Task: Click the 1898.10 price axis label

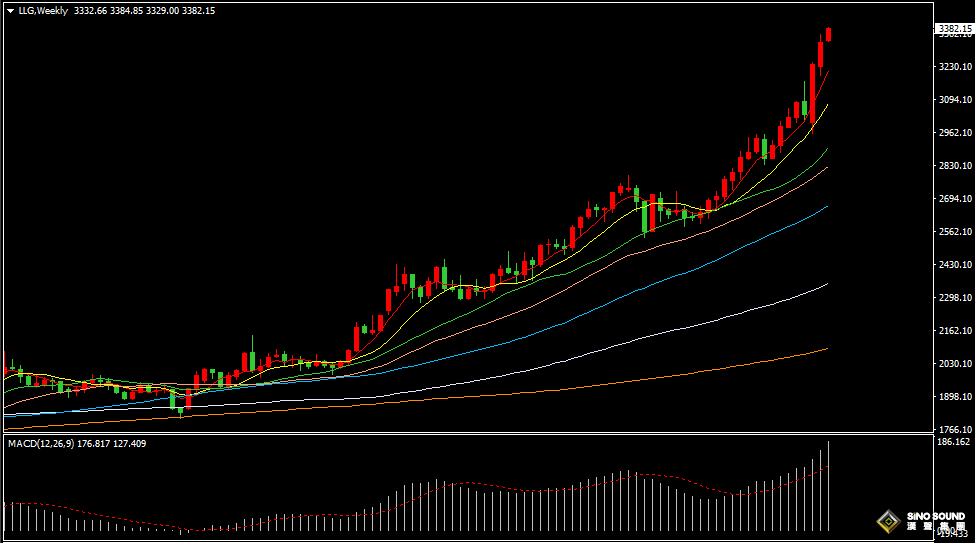Action: [x=953, y=396]
